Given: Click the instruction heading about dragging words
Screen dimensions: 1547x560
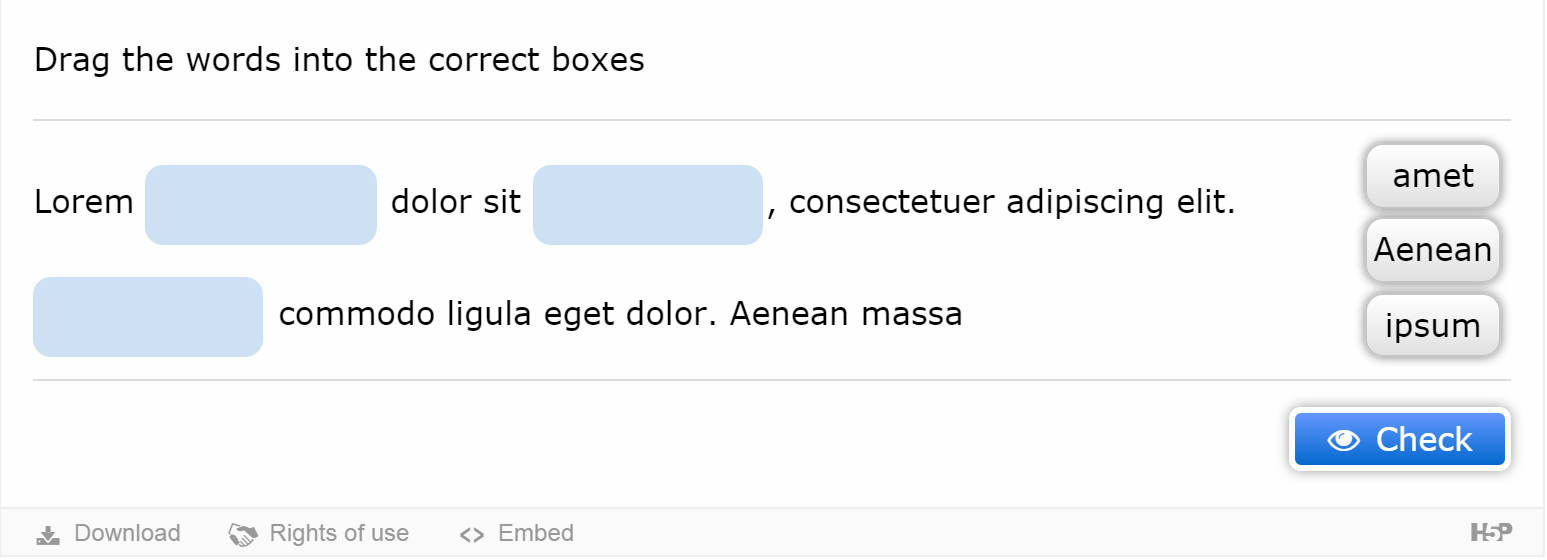Looking at the screenshot, I should [x=339, y=61].
